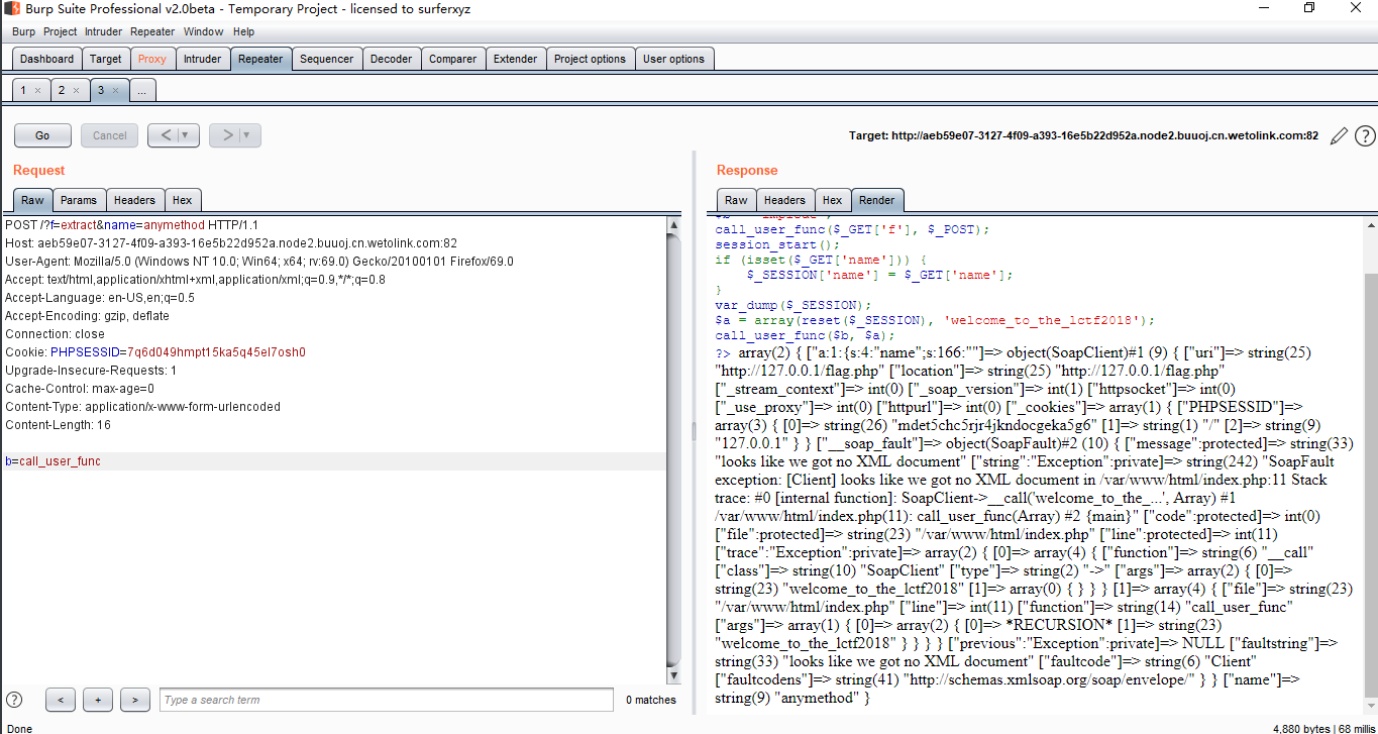Add new repeater tab via ellipsis
Viewport: 1378px width, 734px height.
coord(141,90)
